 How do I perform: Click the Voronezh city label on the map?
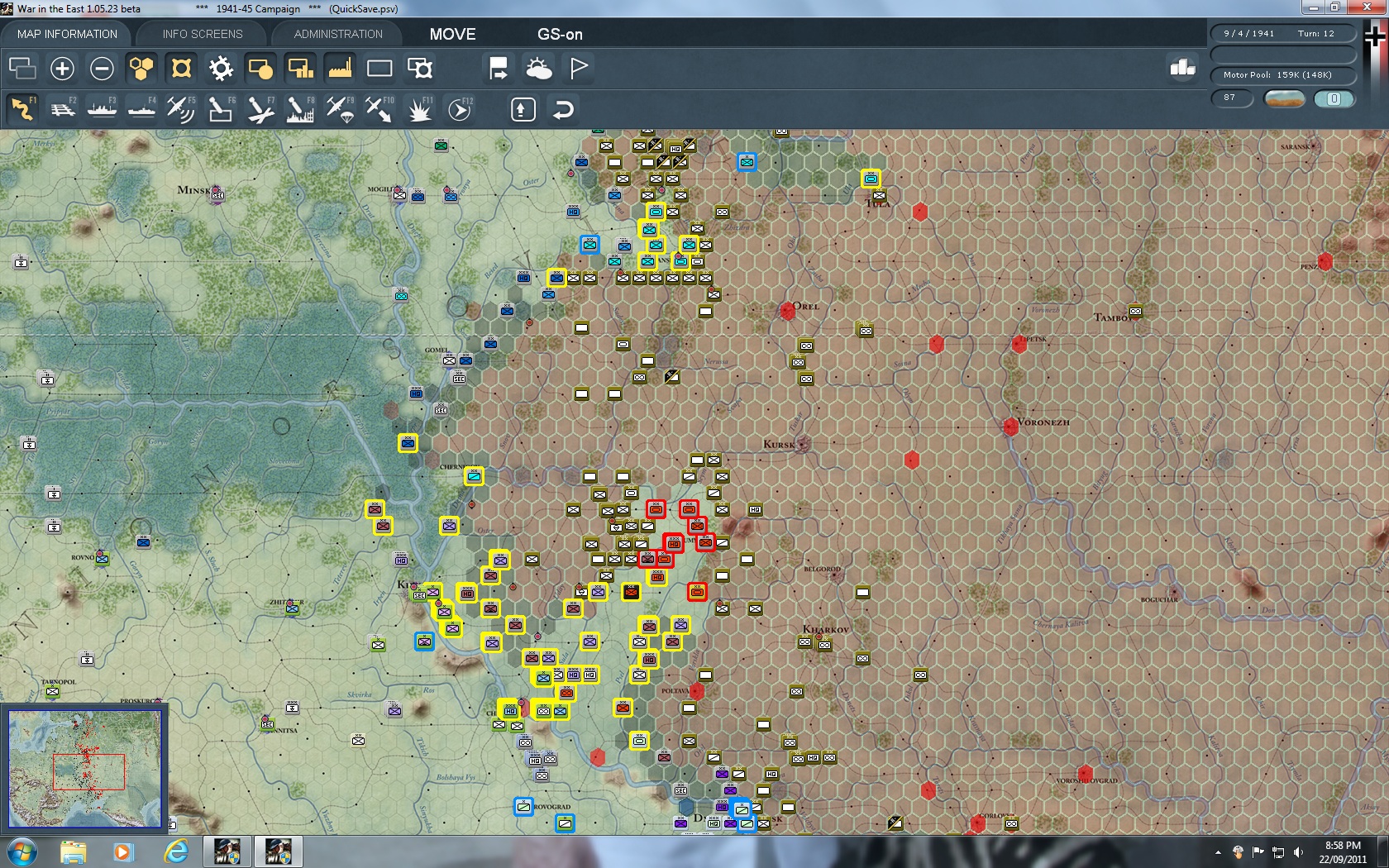[x=1043, y=422]
